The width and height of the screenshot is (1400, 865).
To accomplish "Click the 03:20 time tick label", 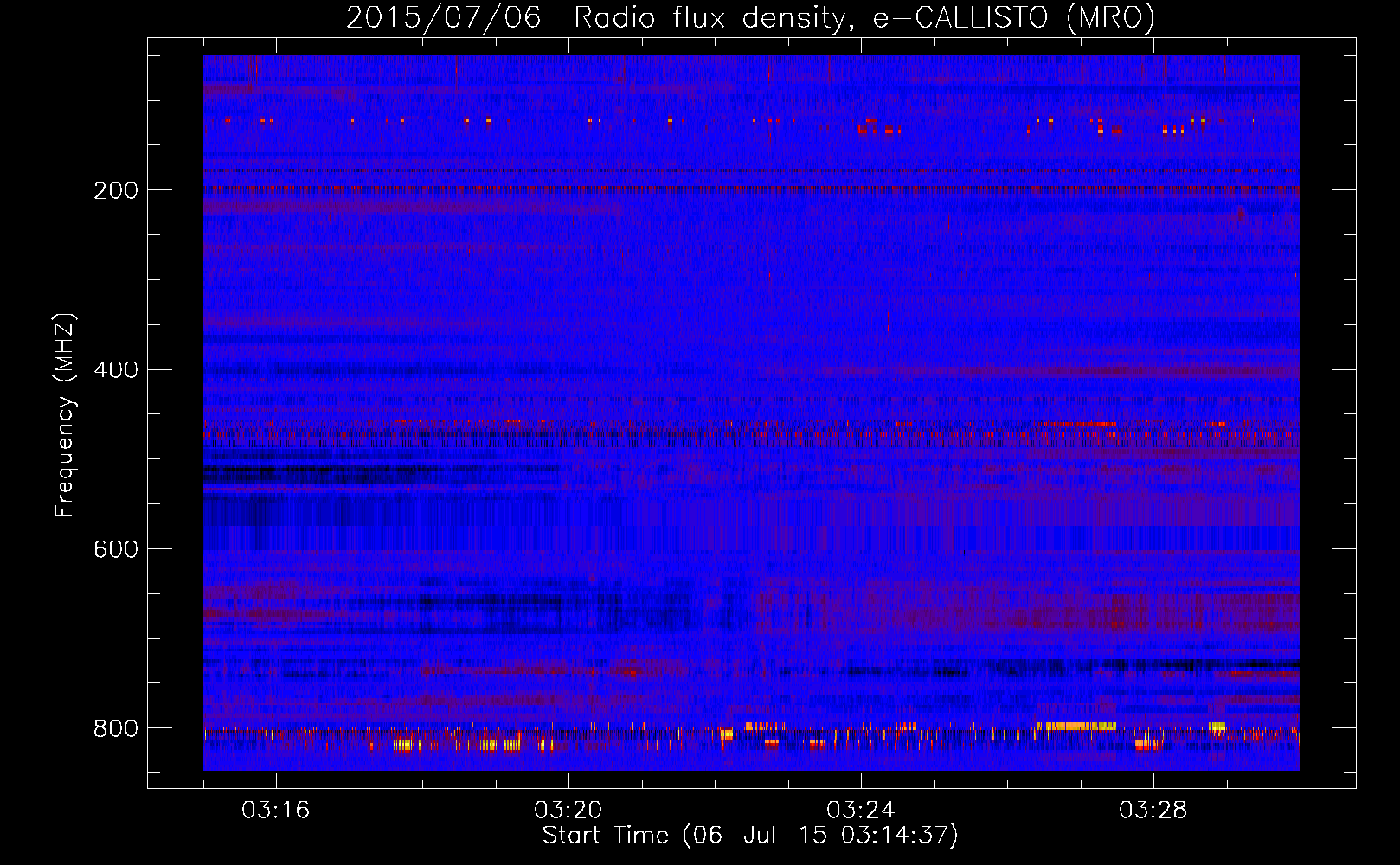I will click(568, 811).
